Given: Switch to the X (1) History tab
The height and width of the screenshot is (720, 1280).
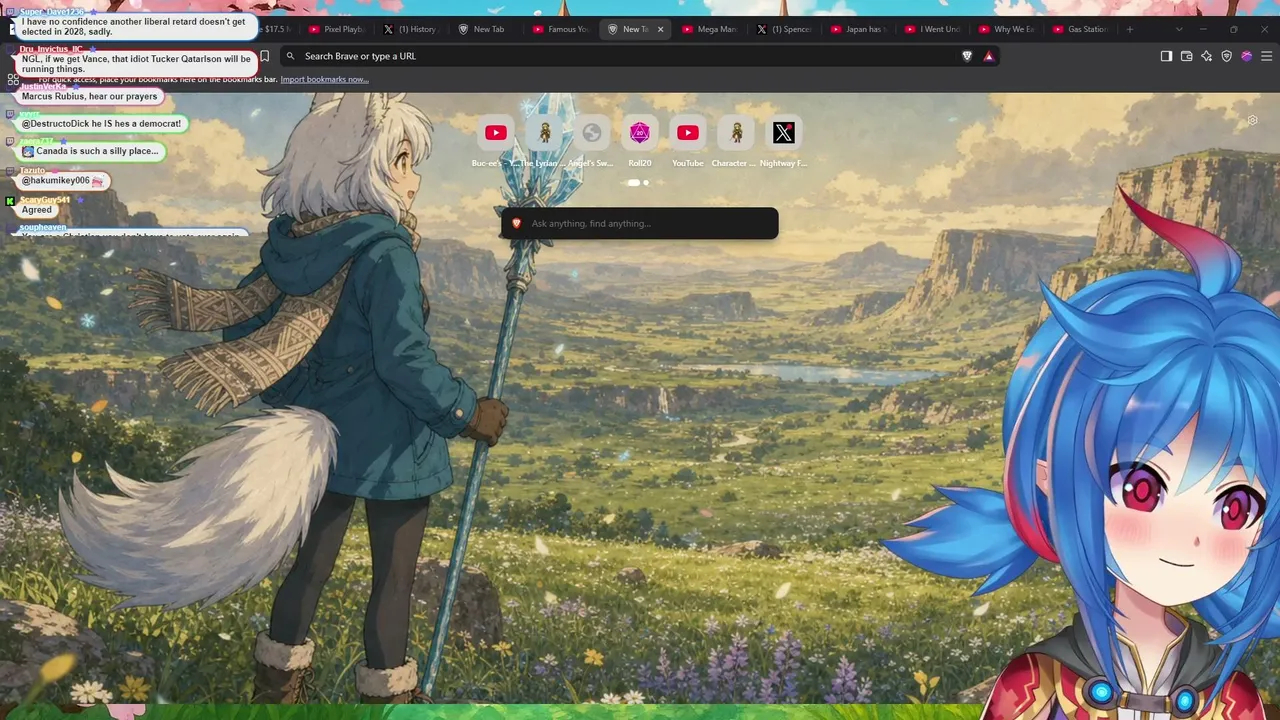Looking at the screenshot, I should 411,29.
